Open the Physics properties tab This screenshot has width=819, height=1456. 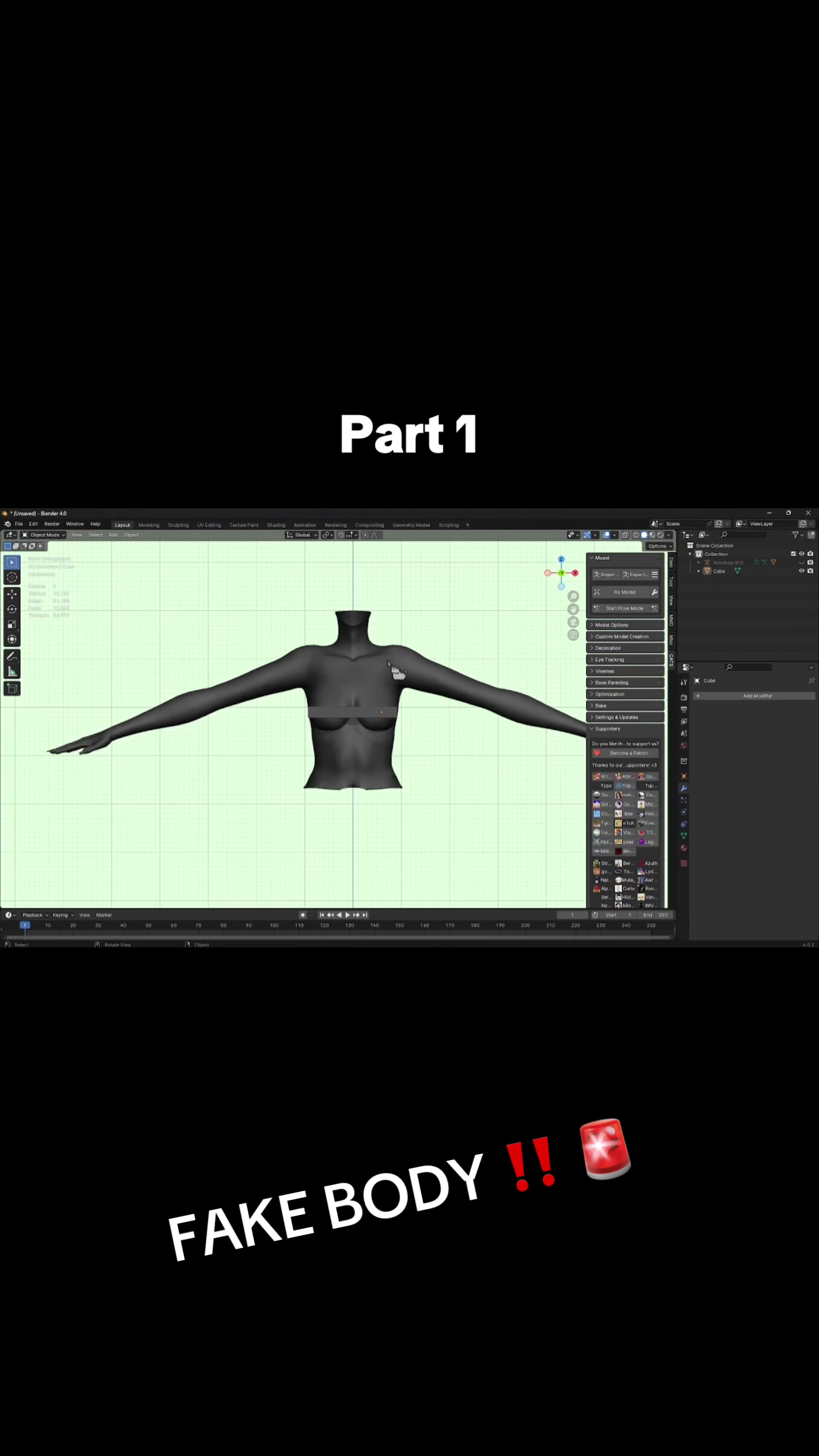click(683, 812)
